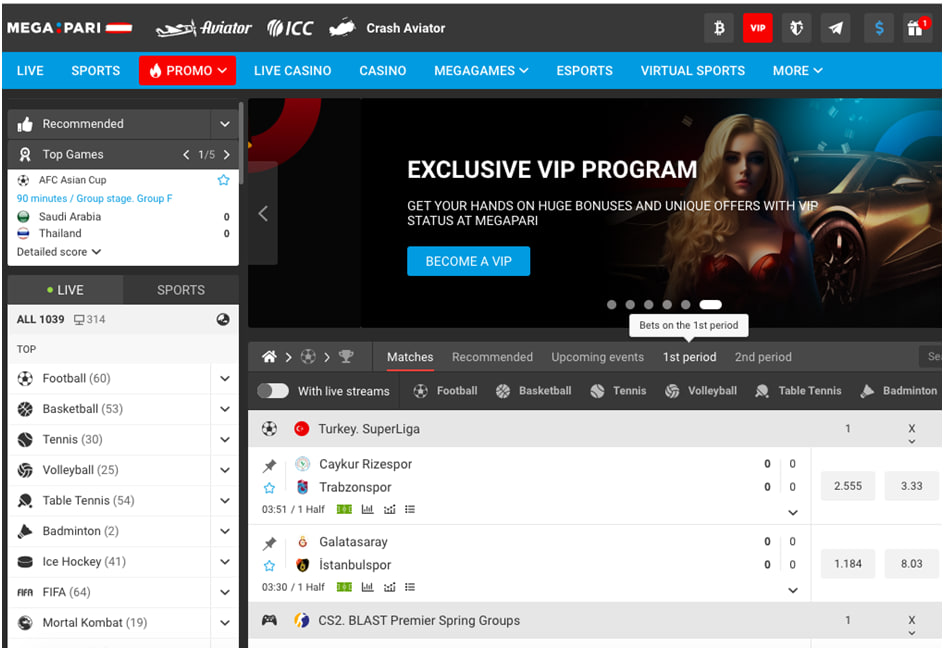
Task: Filter by Basketball in sport bar
Action: pos(533,391)
